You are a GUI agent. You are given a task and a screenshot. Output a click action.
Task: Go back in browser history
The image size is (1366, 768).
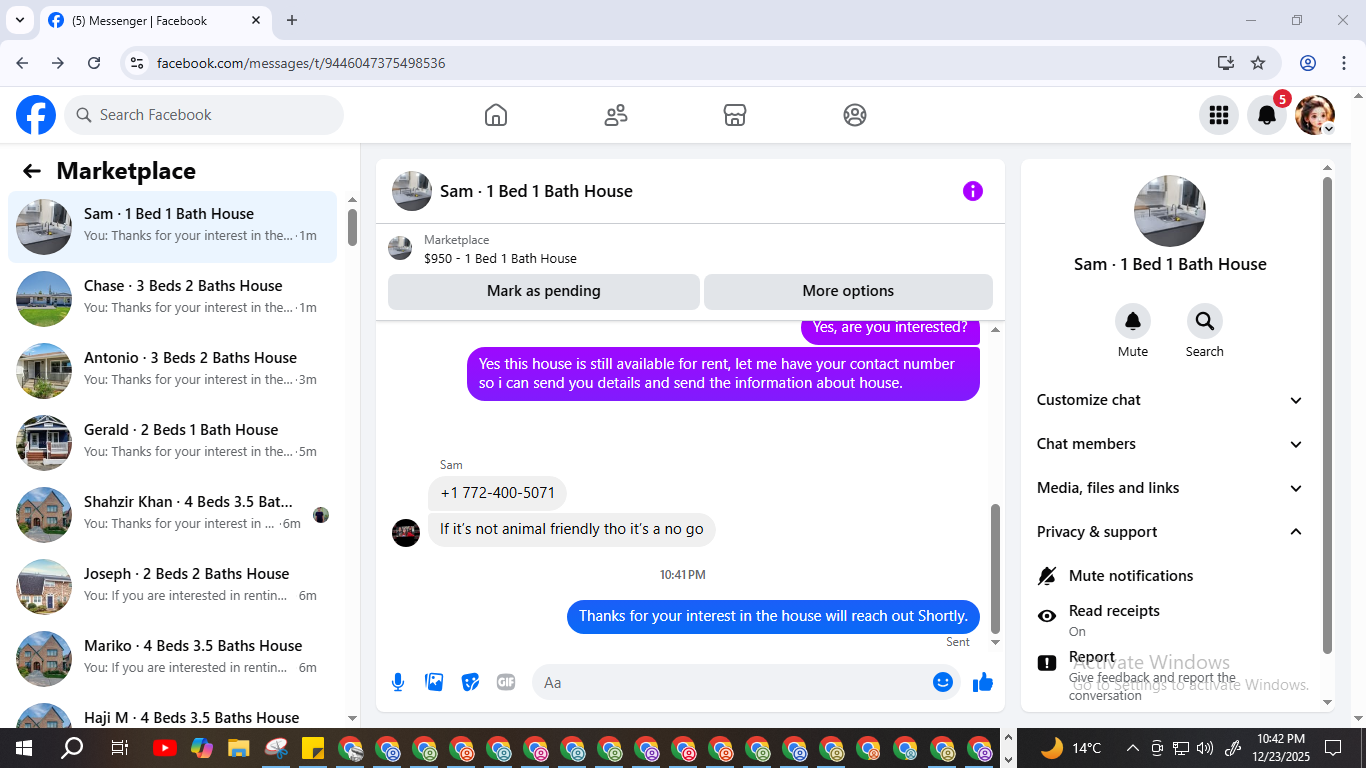[22, 63]
